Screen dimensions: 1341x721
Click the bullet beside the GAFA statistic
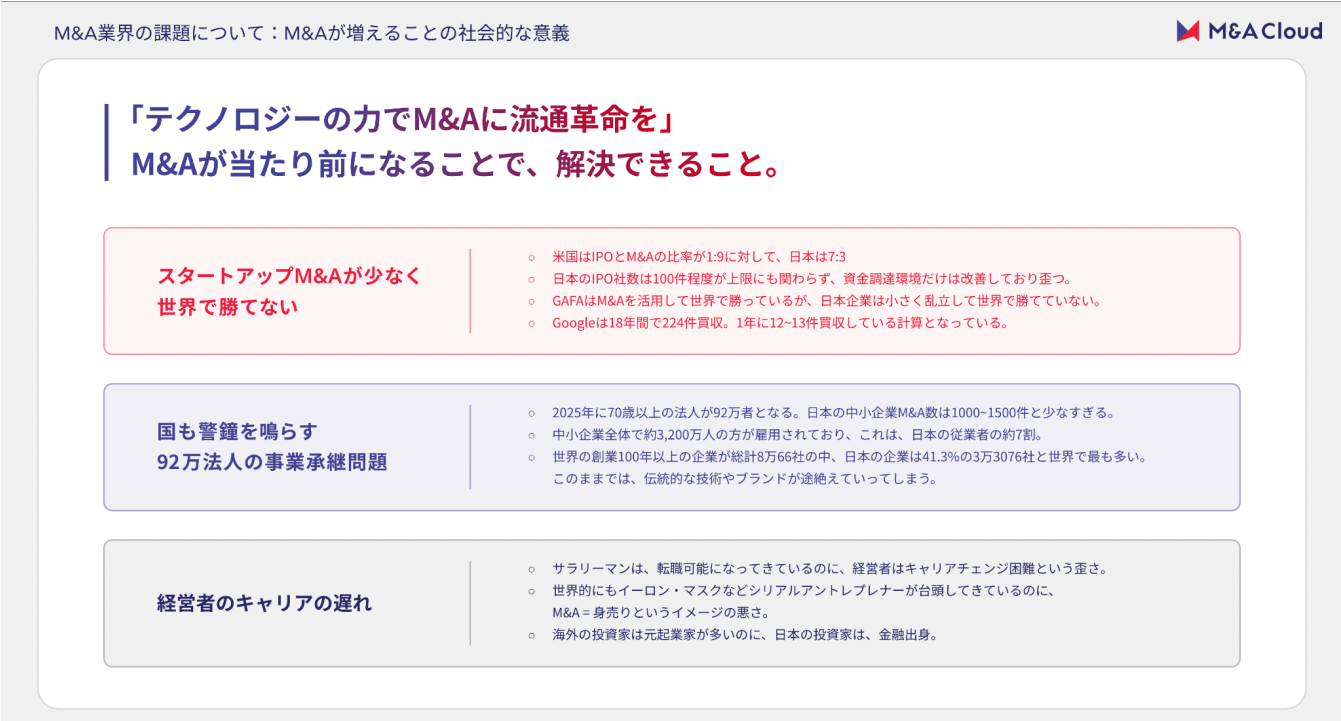[531, 299]
